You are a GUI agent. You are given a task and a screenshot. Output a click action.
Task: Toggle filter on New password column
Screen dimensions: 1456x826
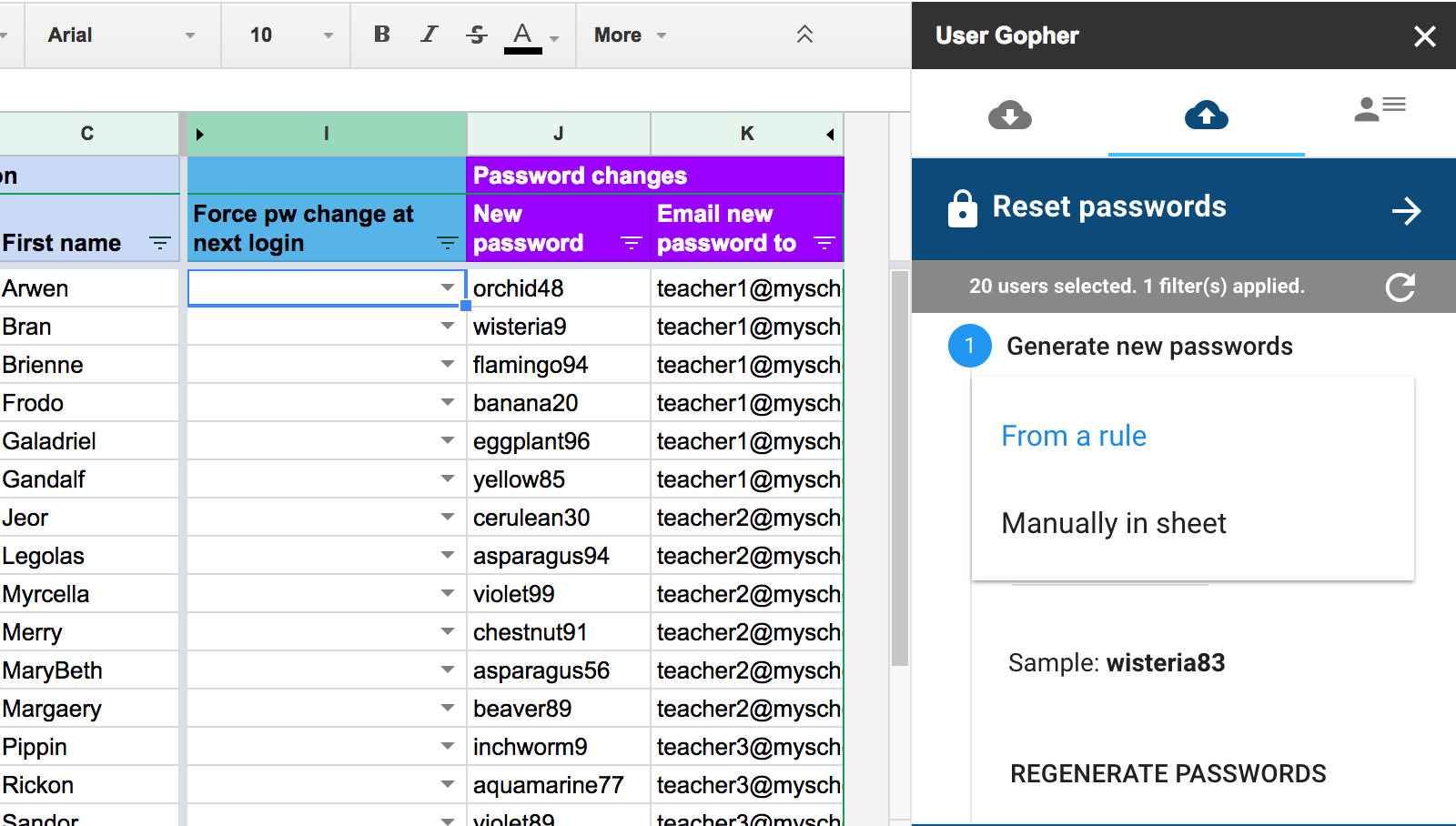click(631, 244)
